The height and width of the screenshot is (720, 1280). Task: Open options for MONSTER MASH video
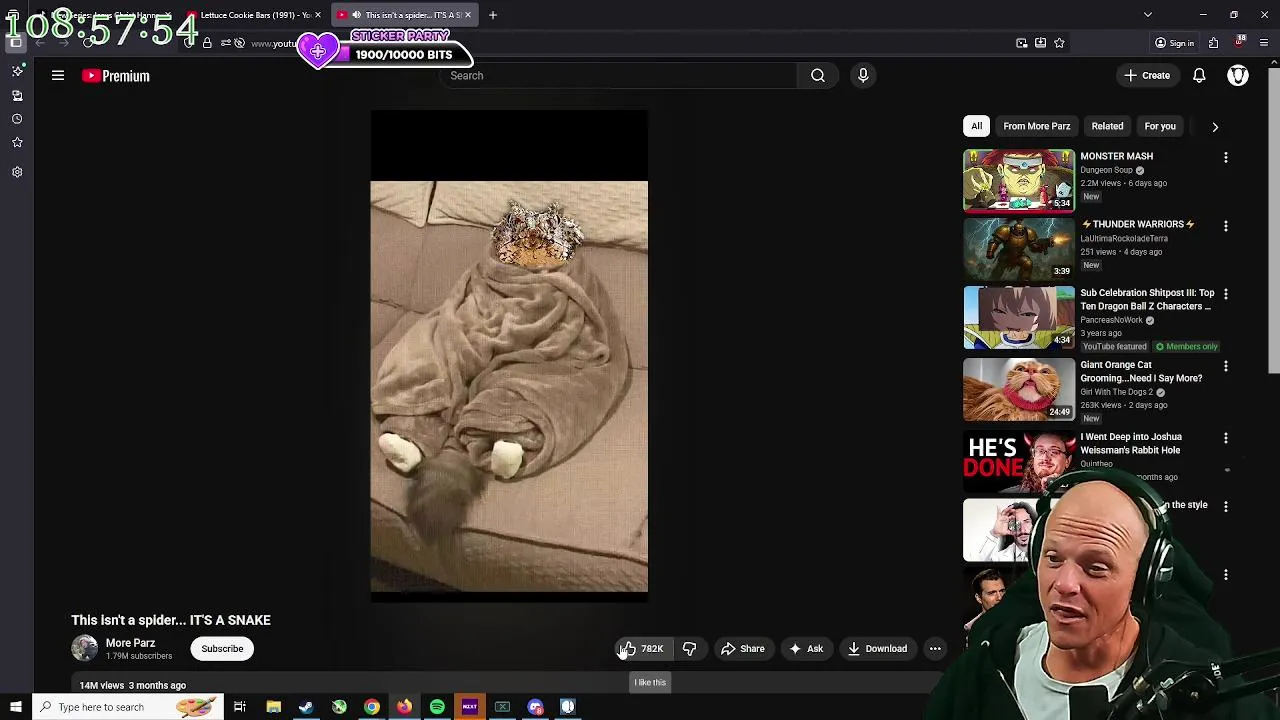1226,158
